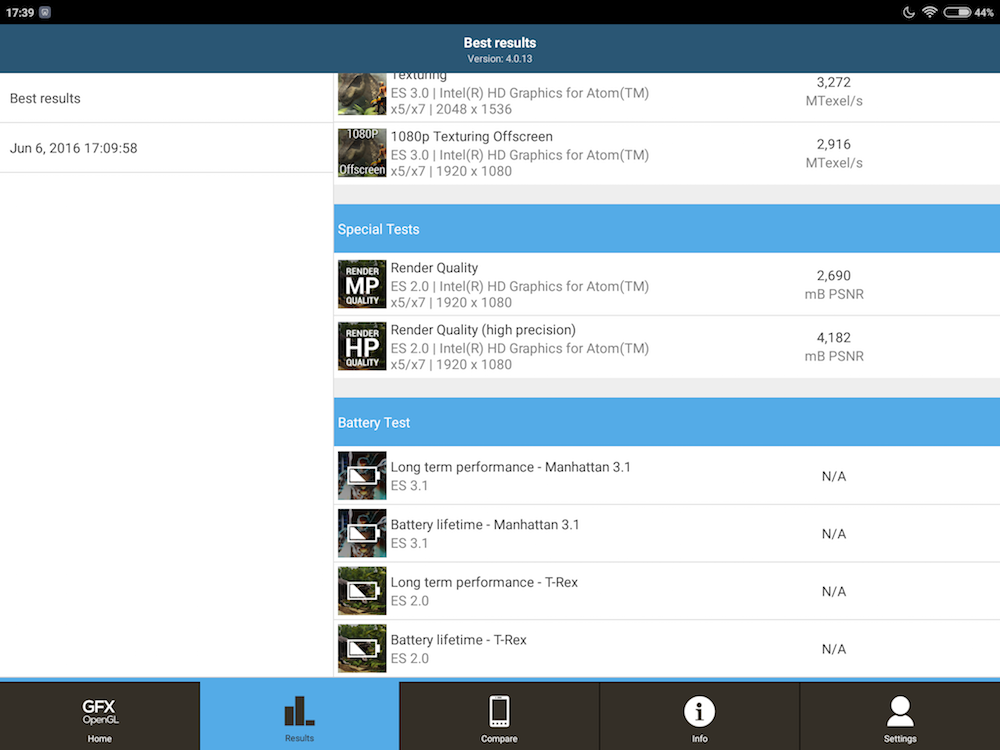1000x750 pixels.
Task: Tap the 17:39 clock in status bar
Action: [20, 12]
